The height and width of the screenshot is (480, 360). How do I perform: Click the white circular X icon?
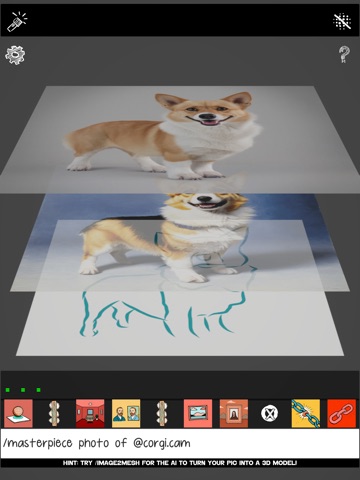(x=269, y=413)
